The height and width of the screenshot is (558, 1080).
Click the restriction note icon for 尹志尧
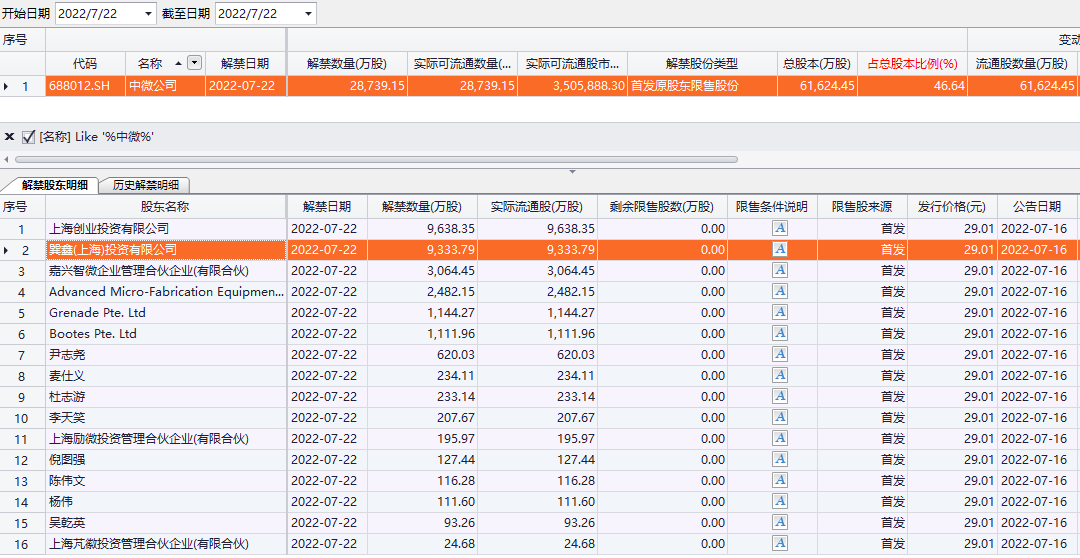780,355
